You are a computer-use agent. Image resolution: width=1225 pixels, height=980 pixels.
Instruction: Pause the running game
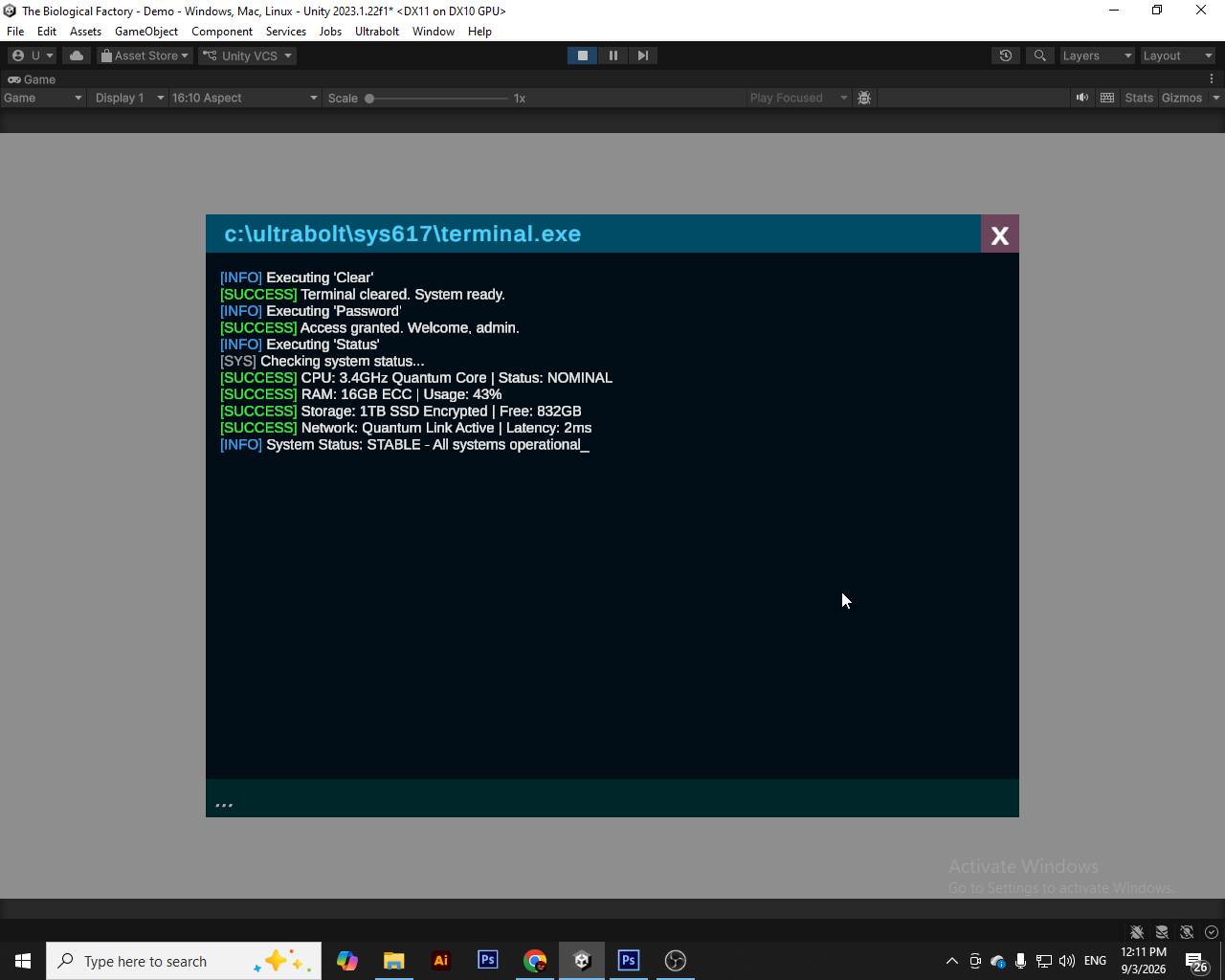pyautogui.click(x=612, y=56)
